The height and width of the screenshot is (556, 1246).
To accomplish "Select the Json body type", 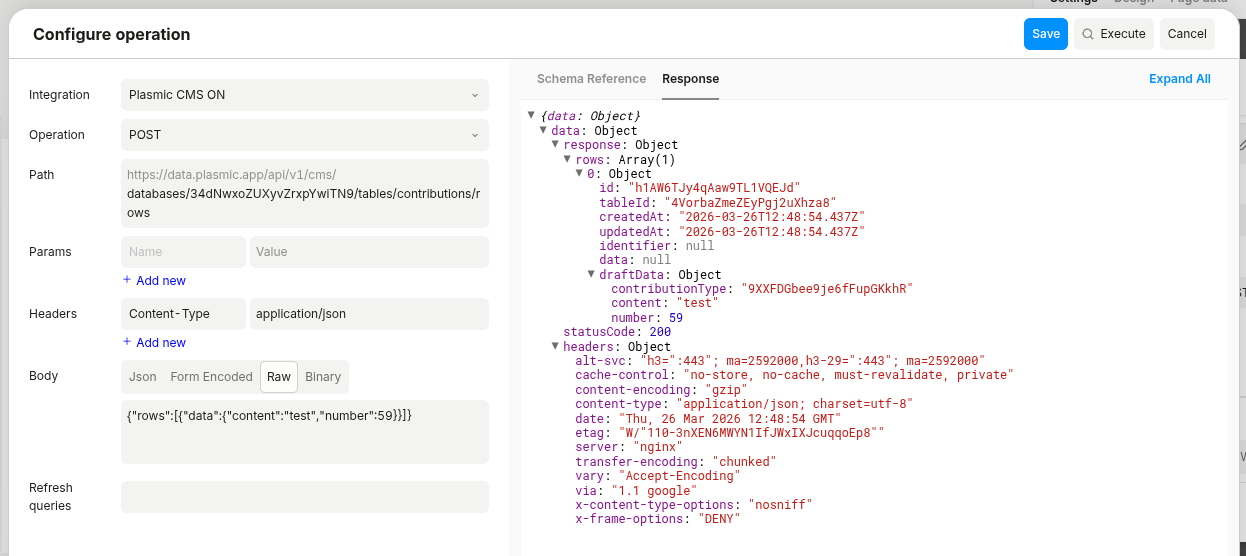I will point(142,377).
